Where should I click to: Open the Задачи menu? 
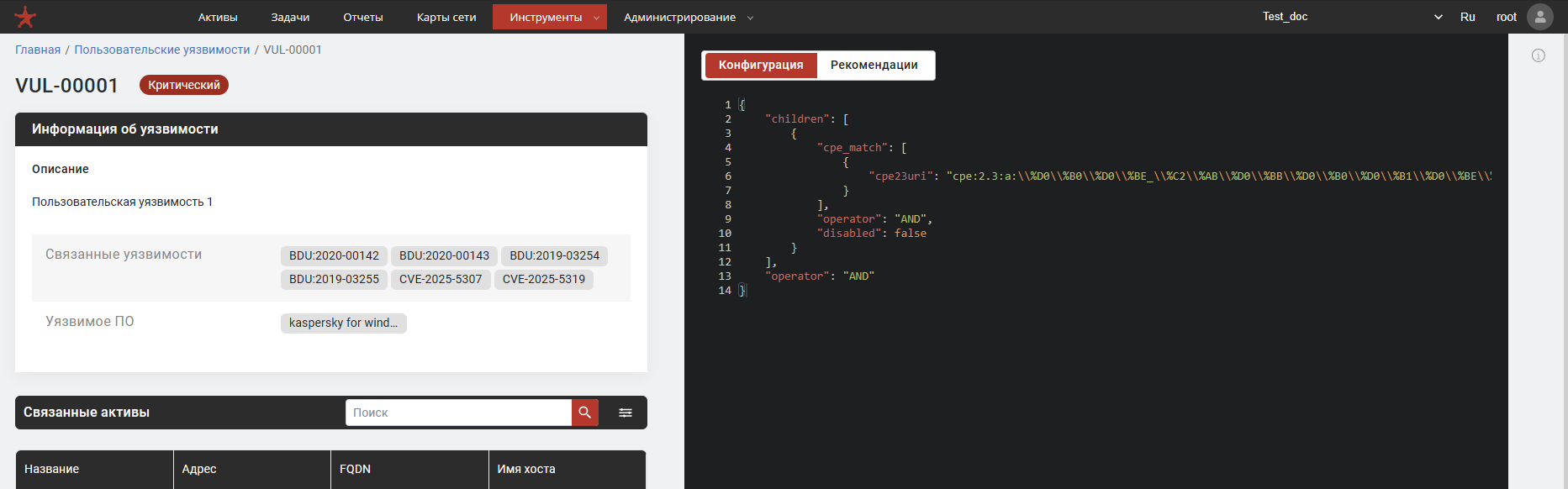[x=290, y=17]
